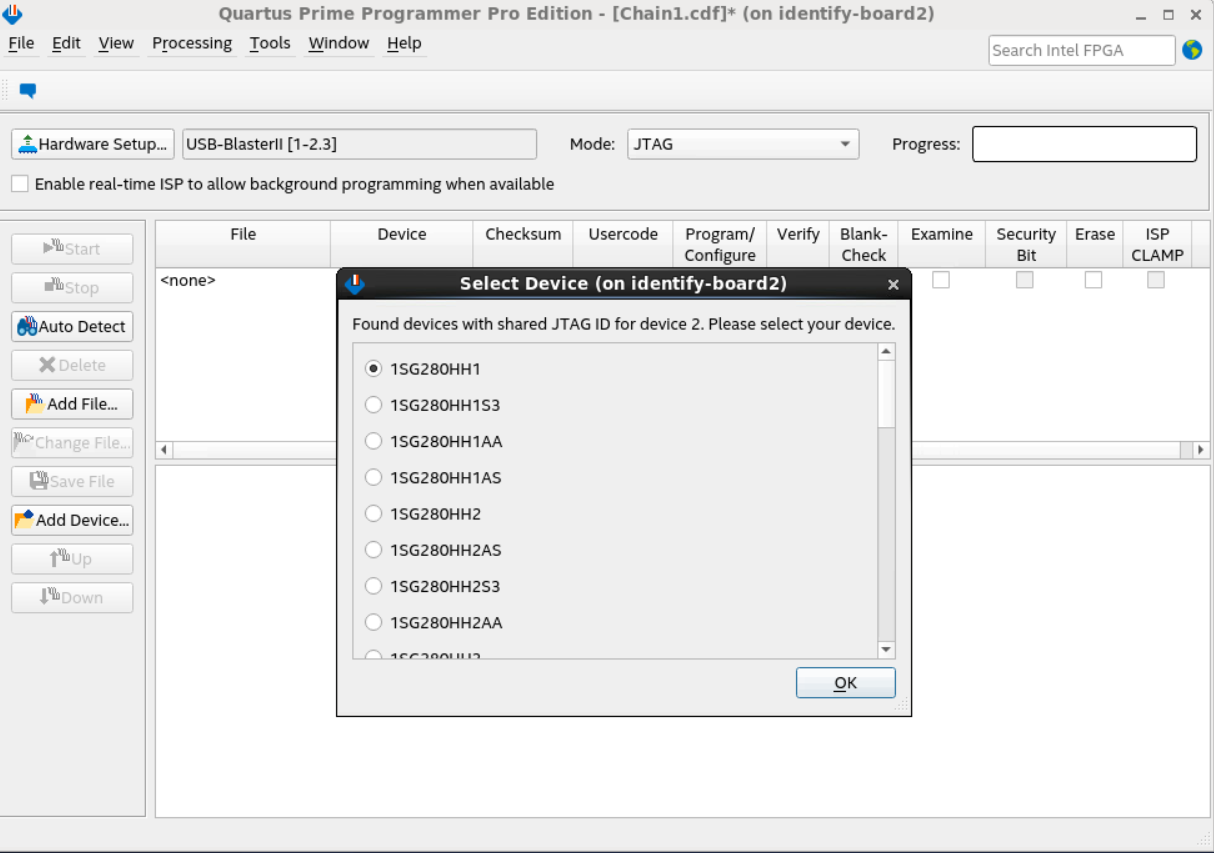1214x853 pixels.
Task: Open the Processing menu
Action: pyautogui.click(x=191, y=43)
